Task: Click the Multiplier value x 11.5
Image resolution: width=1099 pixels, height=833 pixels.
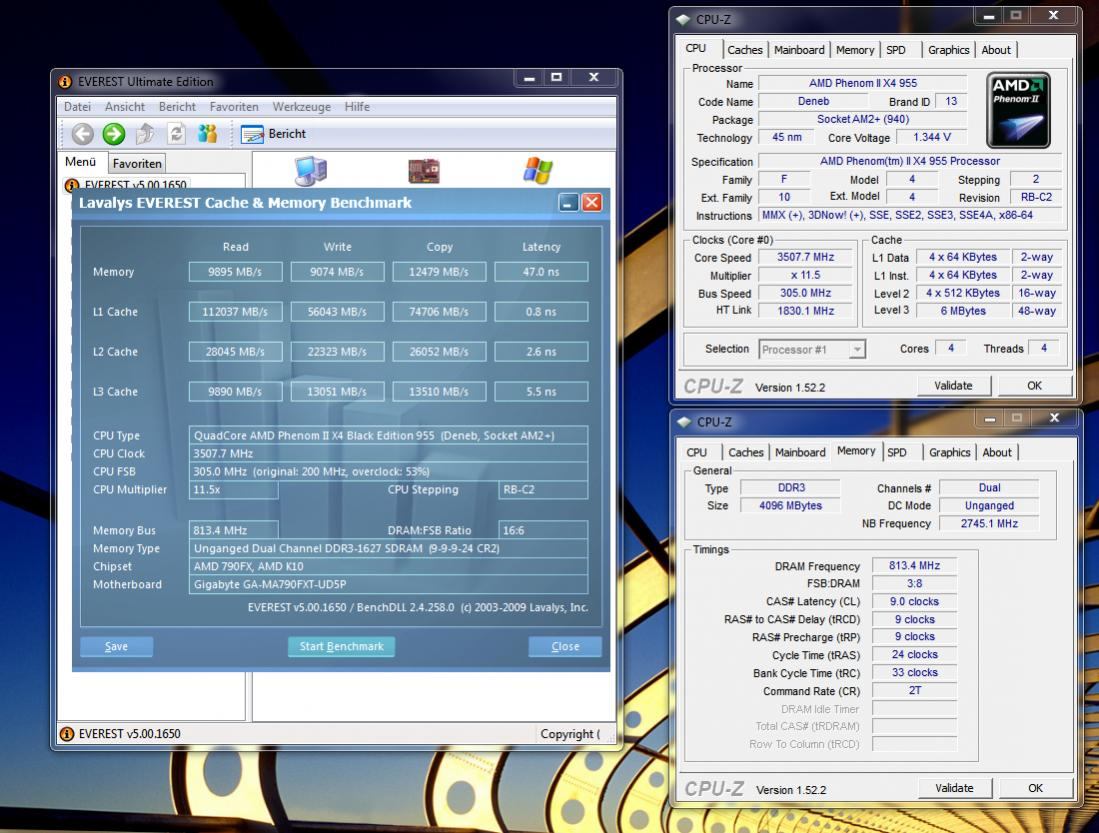Action: tap(805, 276)
